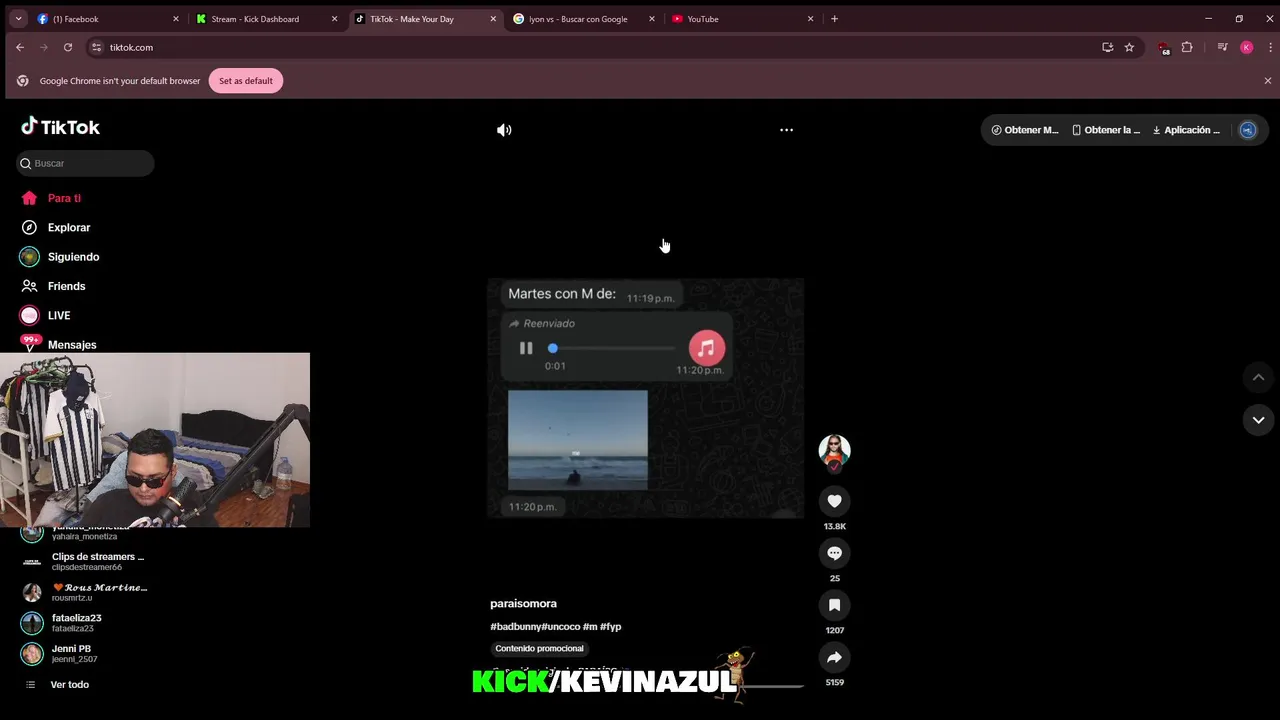Open a new browser tab

[x=834, y=19]
